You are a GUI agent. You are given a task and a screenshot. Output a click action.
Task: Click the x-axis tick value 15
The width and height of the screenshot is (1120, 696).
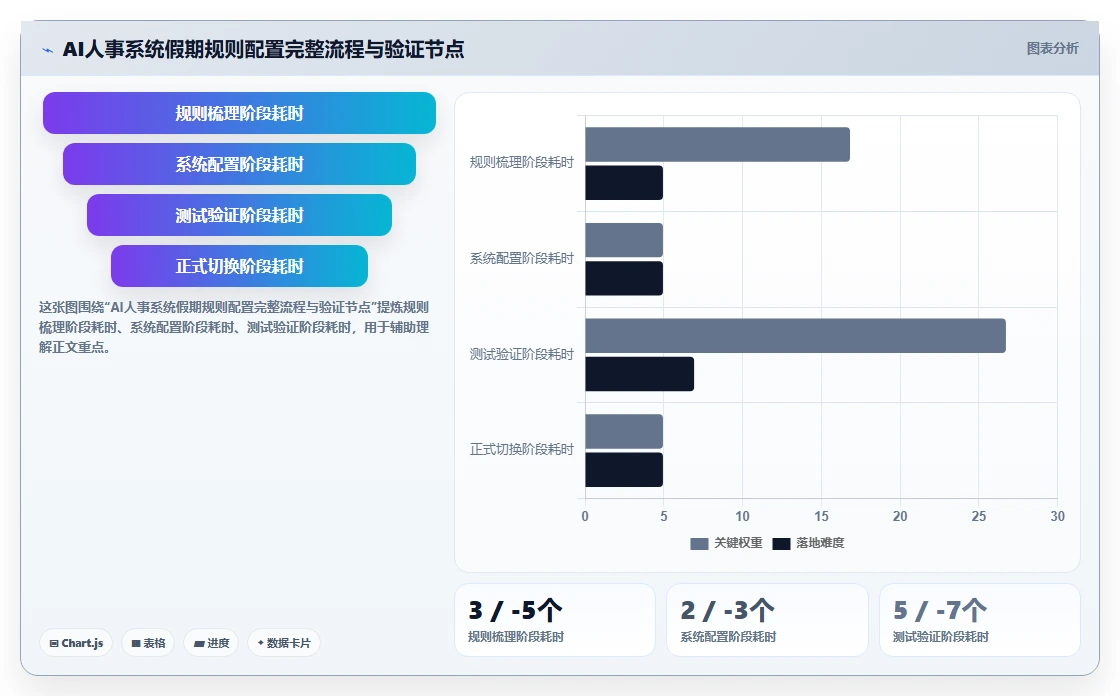click(821, 516)
